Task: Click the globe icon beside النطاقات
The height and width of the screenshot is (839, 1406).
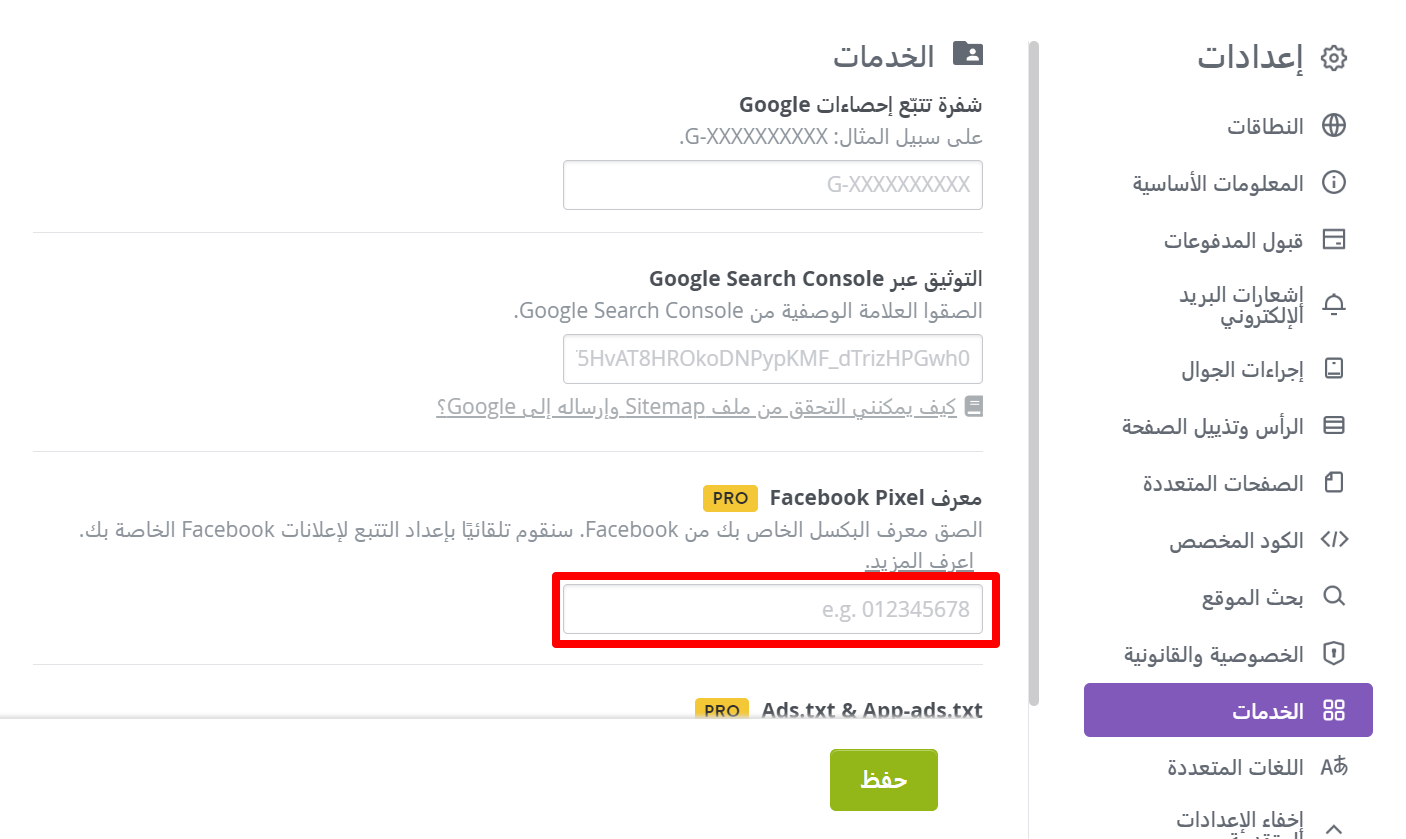Action: [x=1334, y=126]
